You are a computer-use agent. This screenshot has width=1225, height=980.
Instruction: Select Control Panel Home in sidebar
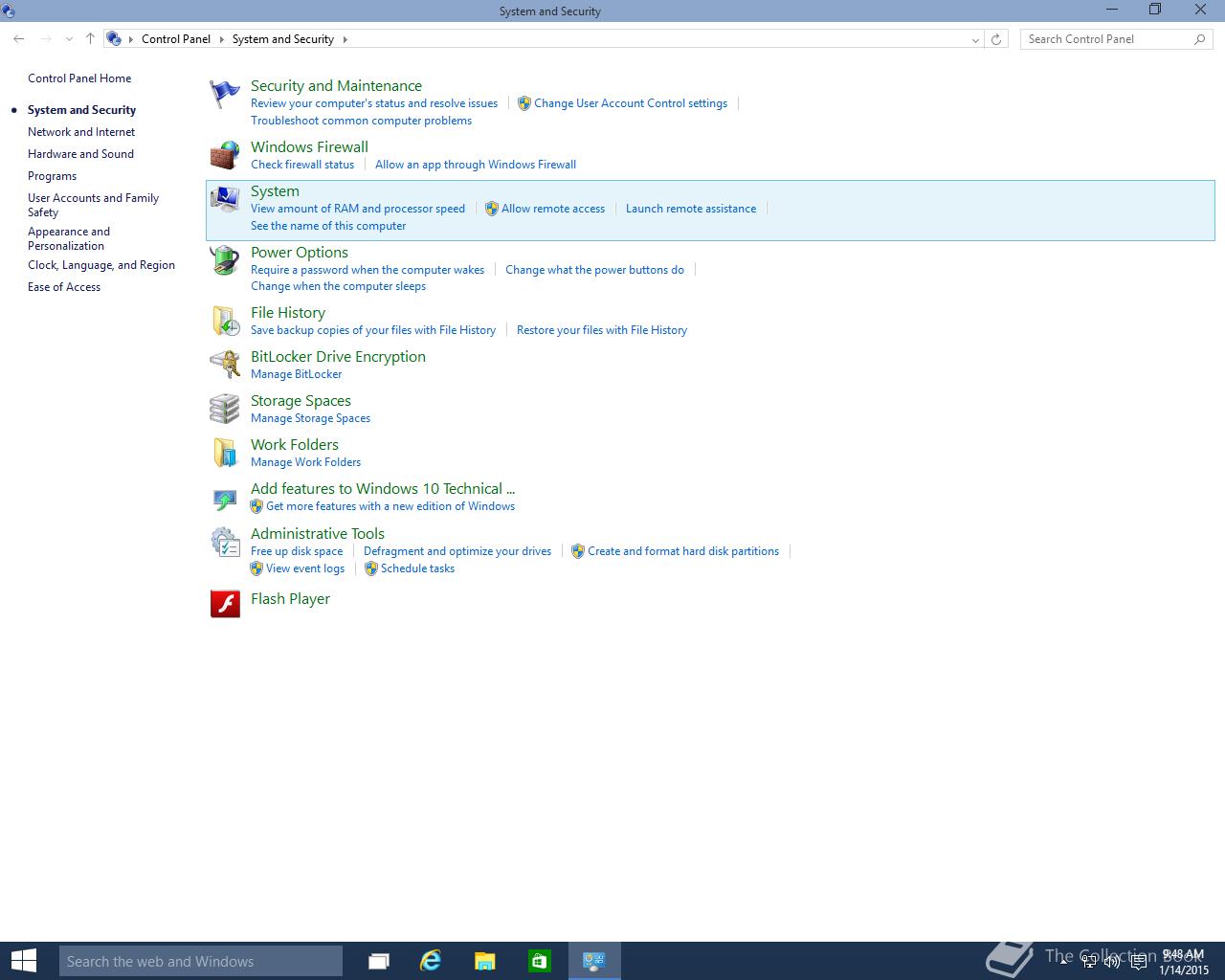click(x=79, y=78)
